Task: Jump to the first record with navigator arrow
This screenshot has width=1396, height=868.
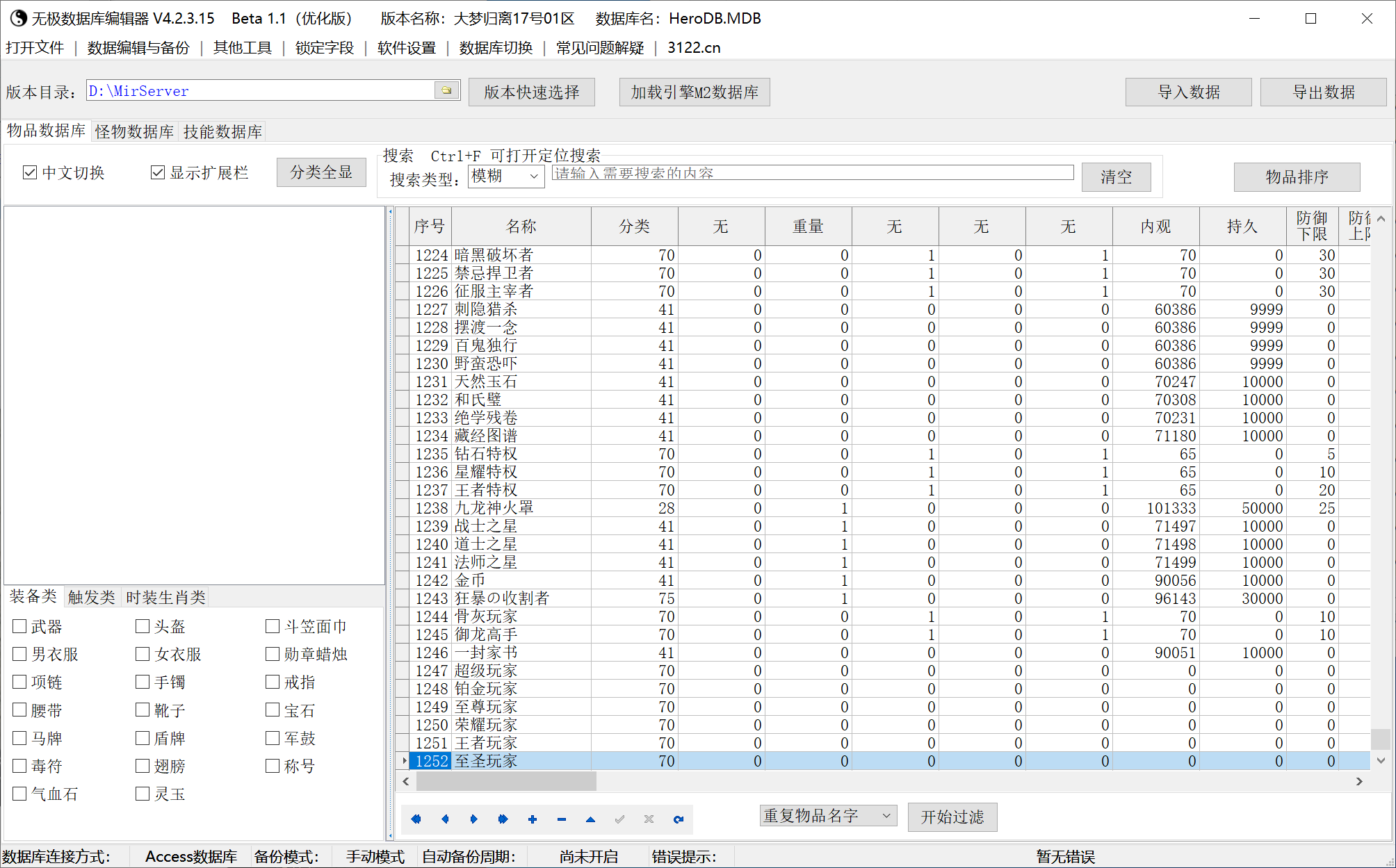Action: (416, 819)
